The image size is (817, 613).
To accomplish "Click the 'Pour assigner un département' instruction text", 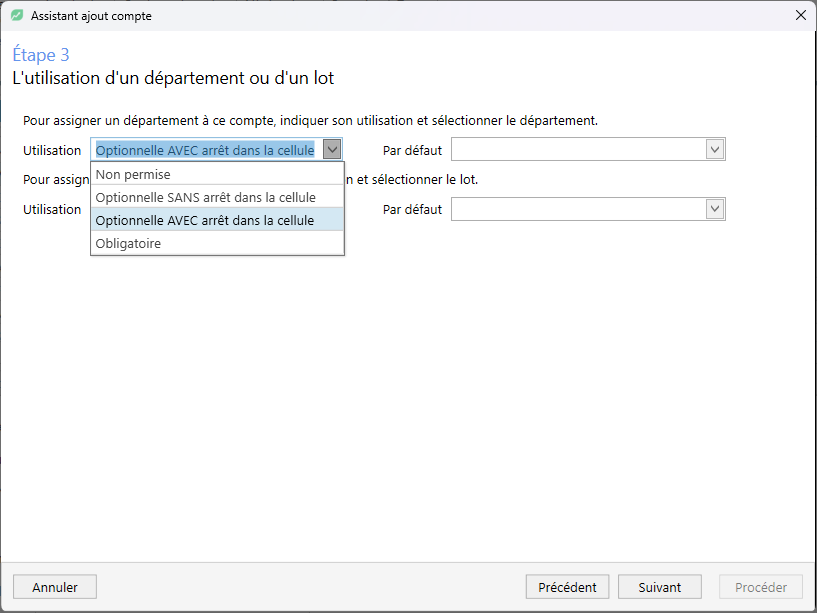I will pyautogui.click(x=310, y=120).
